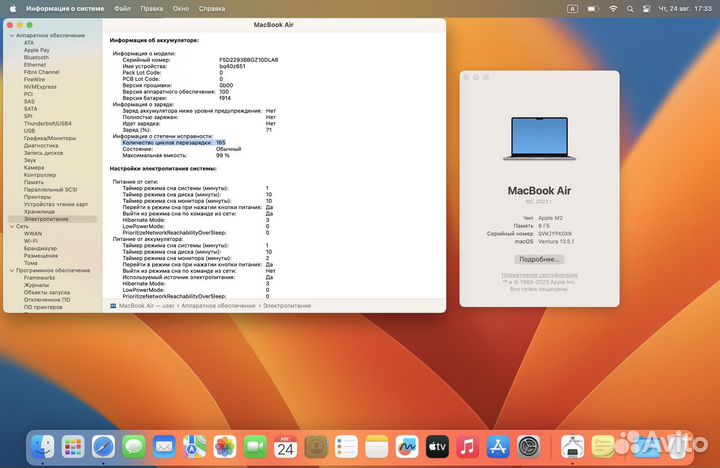Image resolution: width=720 pixels, height=468 pixels.
Task: Select Камера in the sidebar
Action: (x=34, y=168)
